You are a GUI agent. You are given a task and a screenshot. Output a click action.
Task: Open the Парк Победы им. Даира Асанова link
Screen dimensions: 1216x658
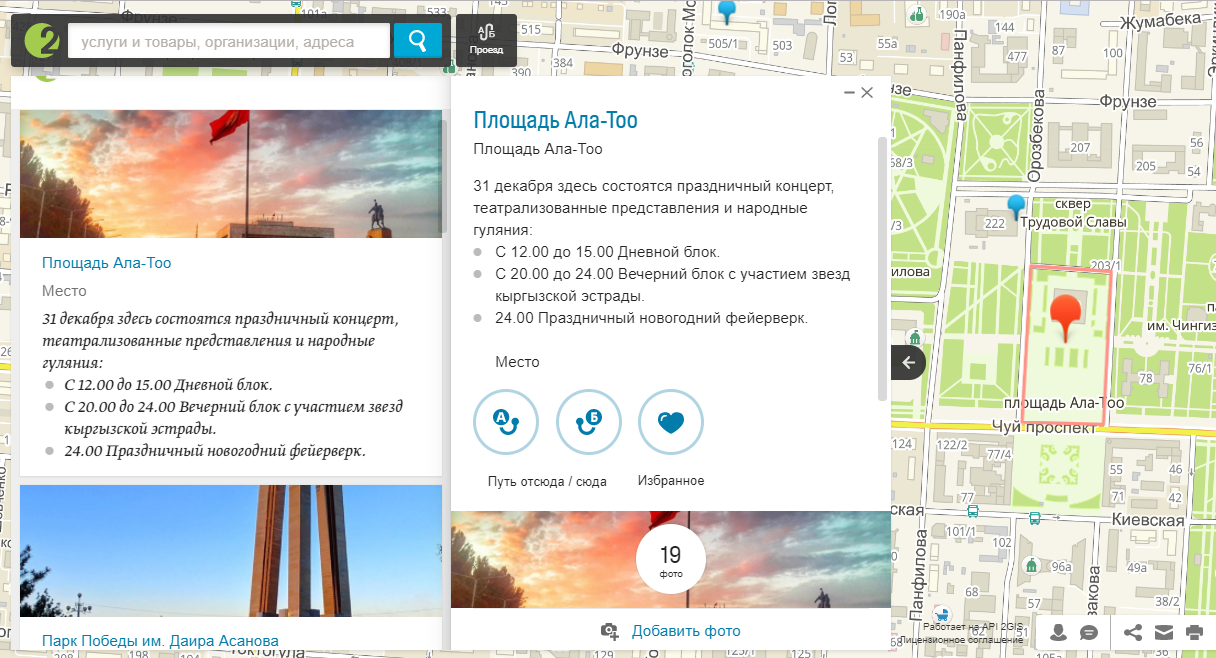160,640
